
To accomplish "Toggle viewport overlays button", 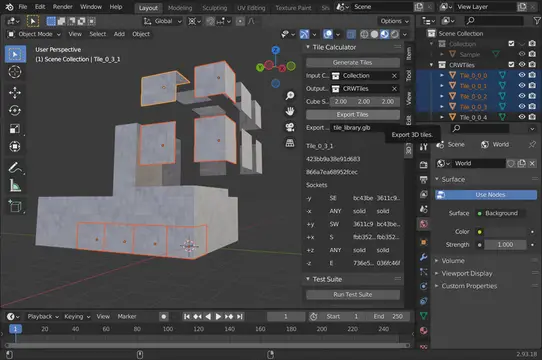I will [328, 34].
